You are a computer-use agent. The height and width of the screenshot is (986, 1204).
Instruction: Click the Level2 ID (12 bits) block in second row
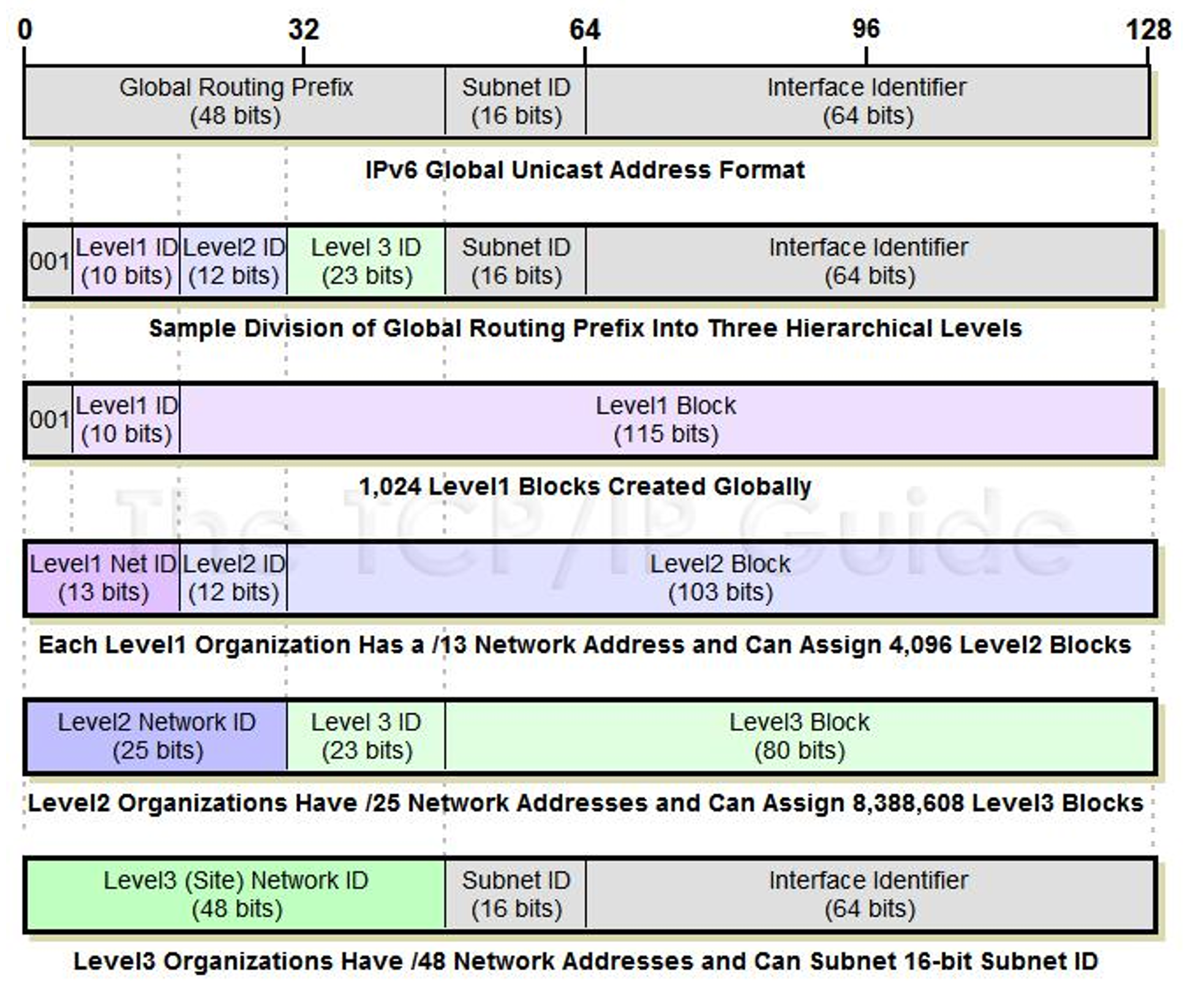[233, 262]
